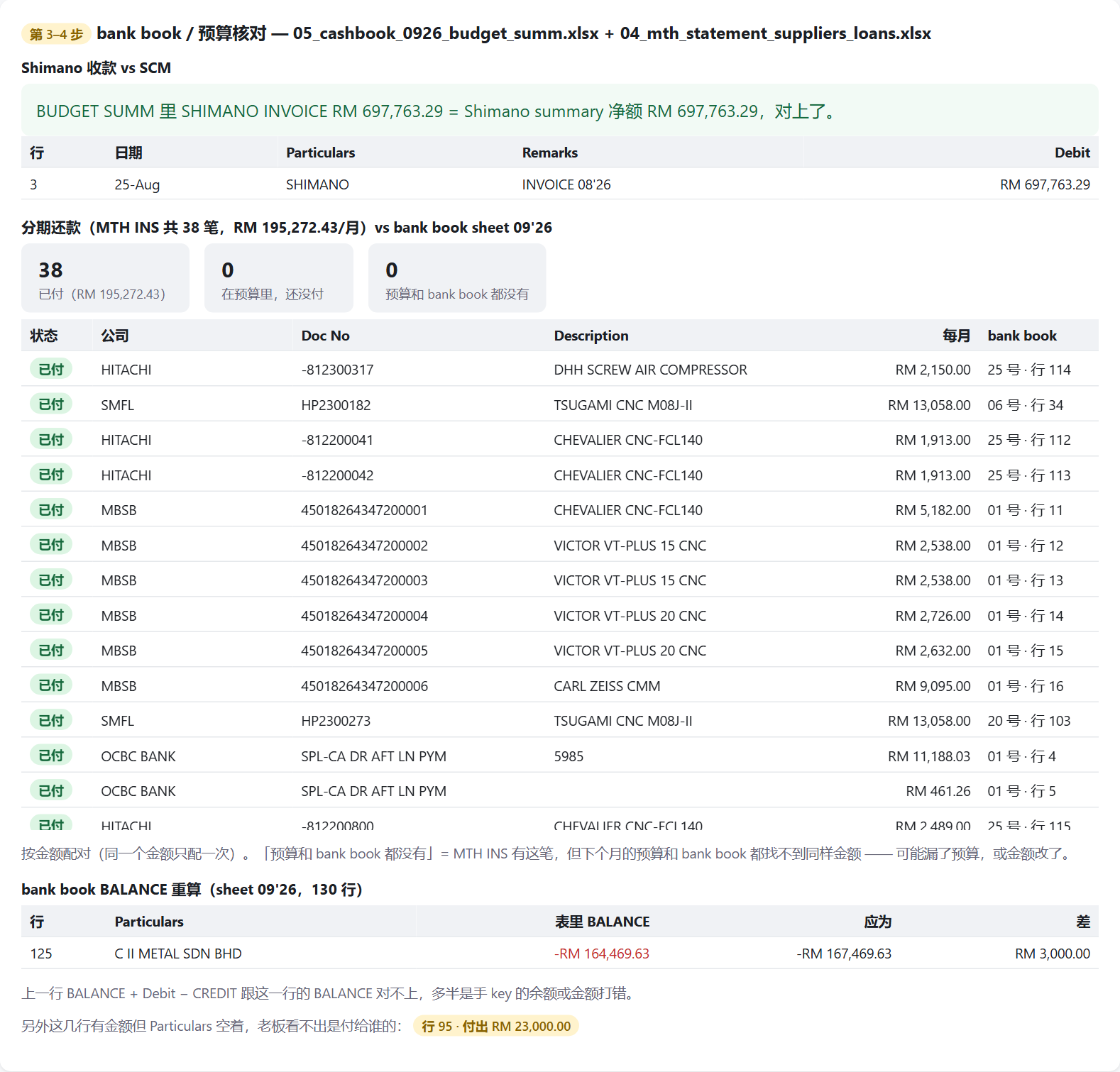This screenshot has height=1072, width=1120.
Task: Click the RM 697,763.29 debit value
Action: click(x=1045, y=184)
